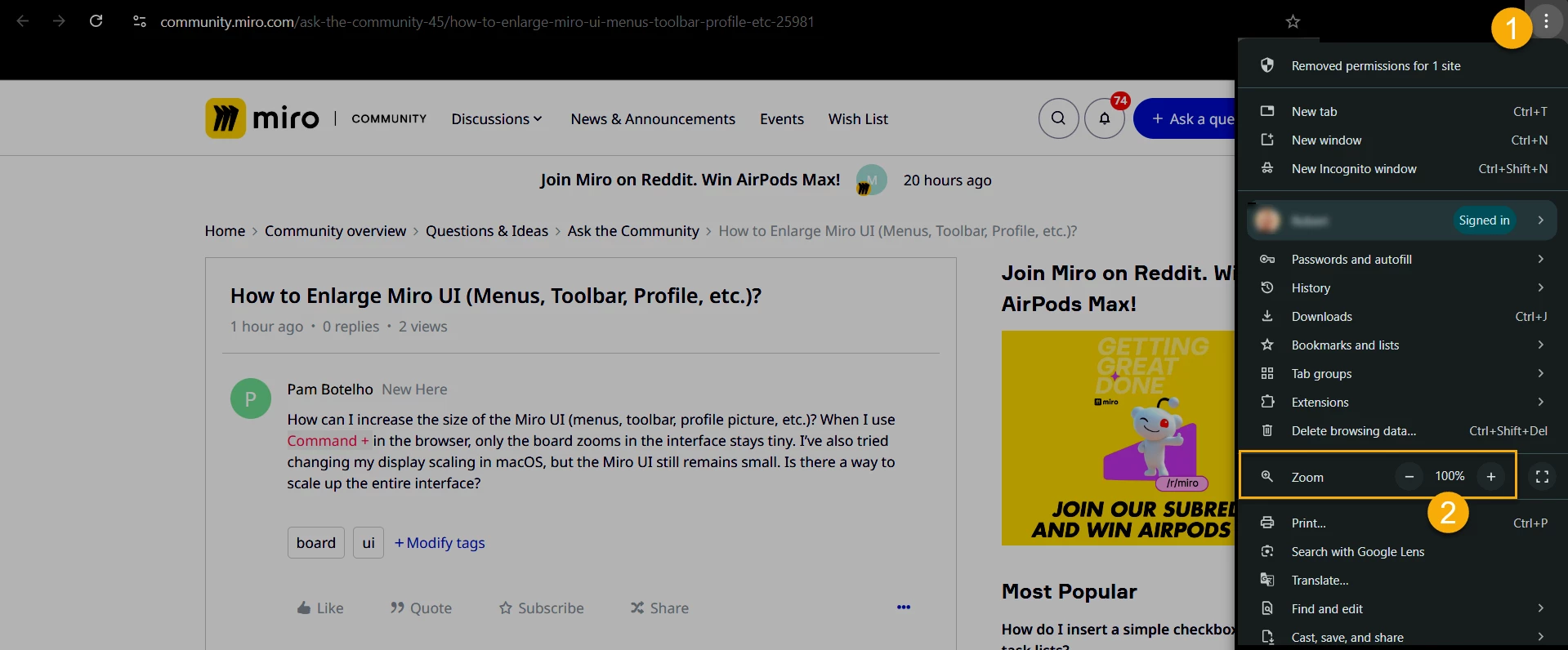Click the Miro logo
The width and height of the screenshot is (1568, 650).
coord(262,118)
